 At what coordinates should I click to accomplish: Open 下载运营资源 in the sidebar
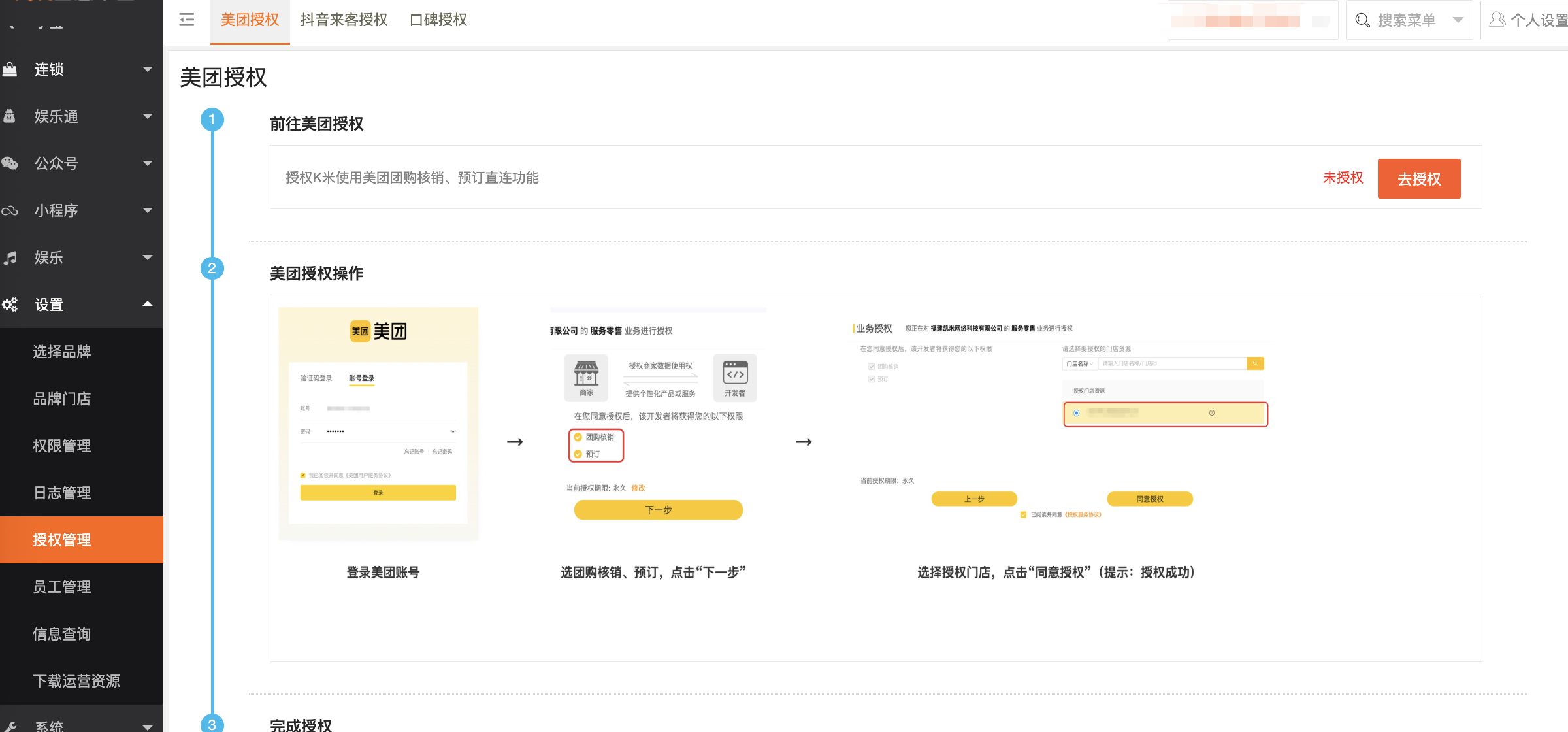click(77, 680)
